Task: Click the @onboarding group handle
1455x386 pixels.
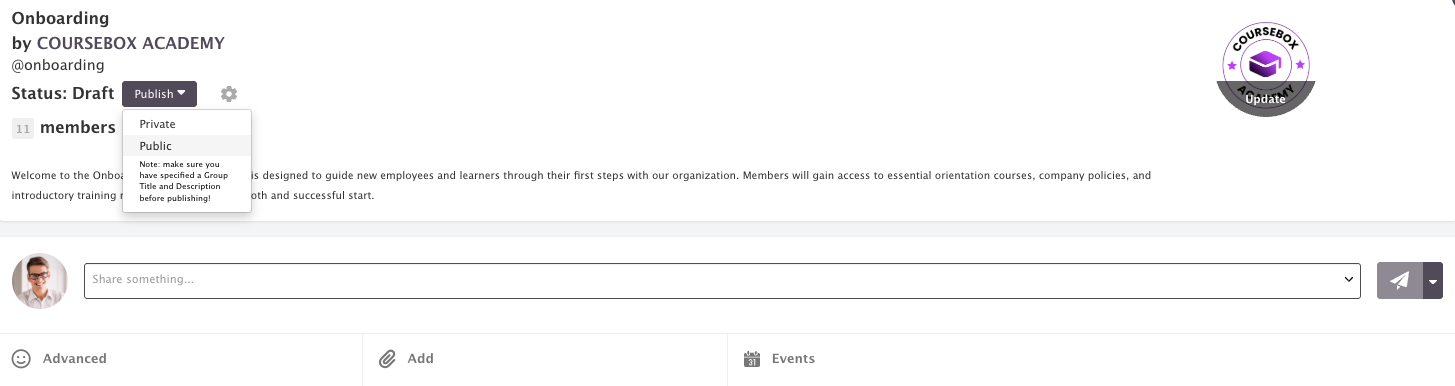Action: 58,66
